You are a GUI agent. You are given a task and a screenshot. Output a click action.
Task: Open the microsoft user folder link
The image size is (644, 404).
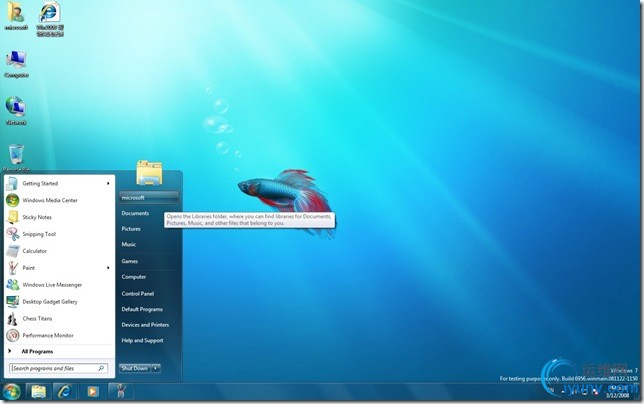click(149, 197)
